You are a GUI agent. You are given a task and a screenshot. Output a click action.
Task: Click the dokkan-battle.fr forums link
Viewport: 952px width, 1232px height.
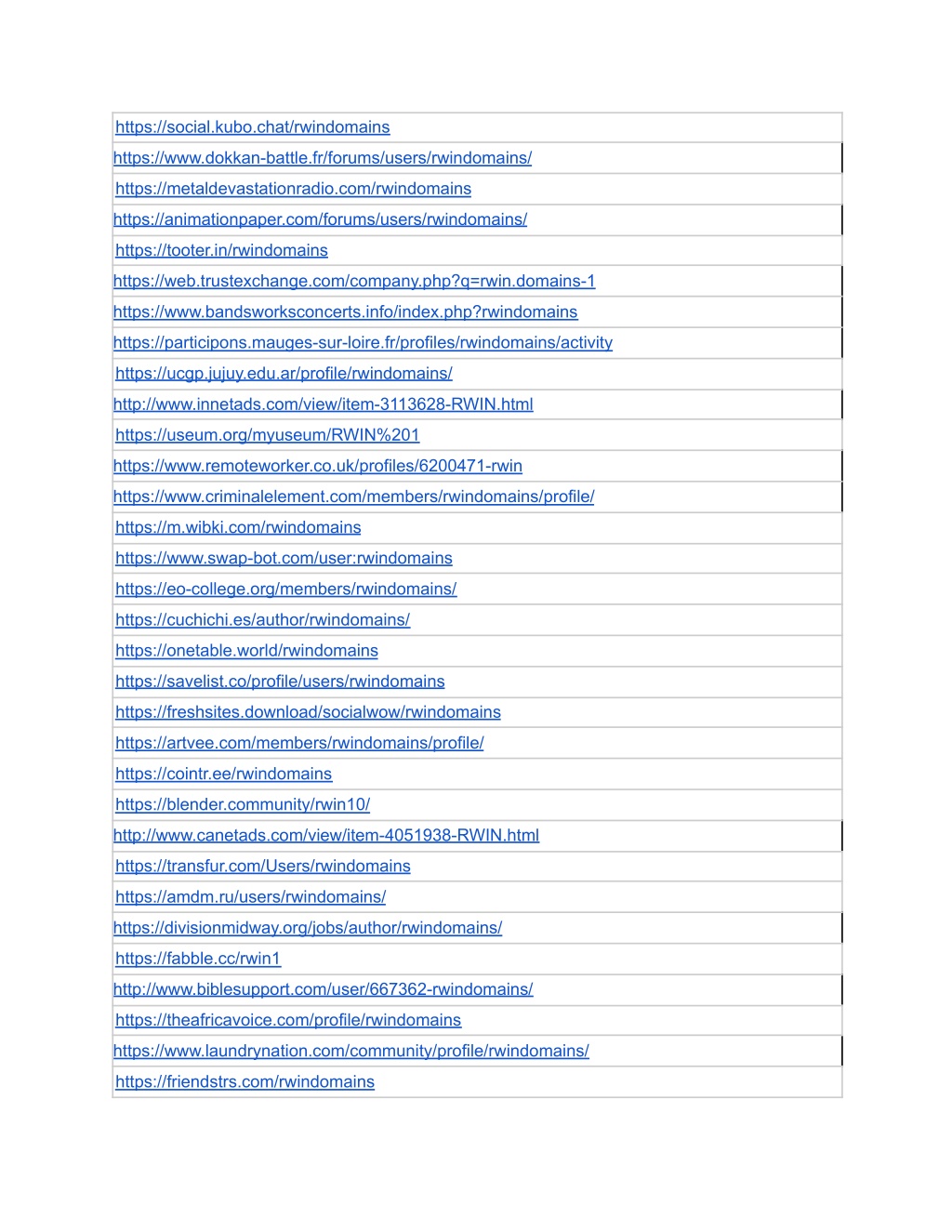coord(323,158)
